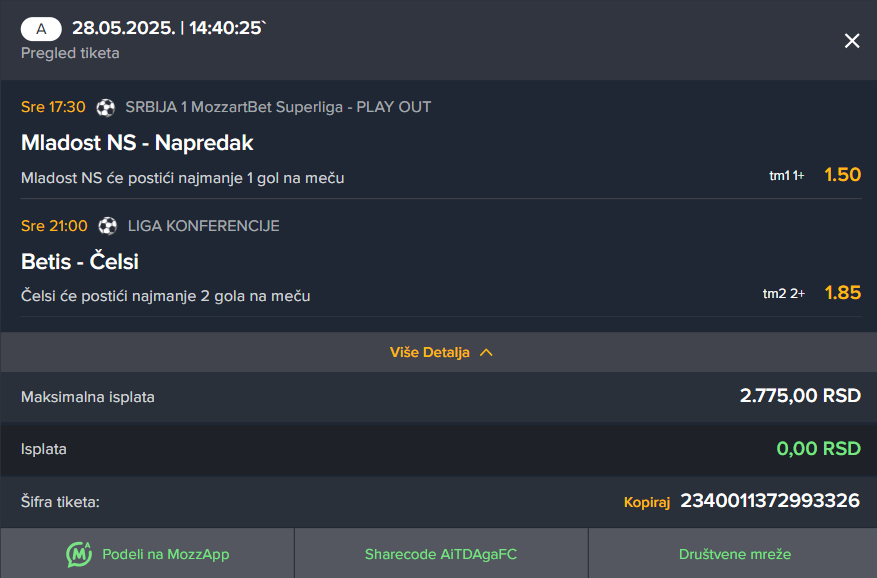Screen dimensions: 877x578
Task: Click the tm1 1+ bet type label
Action: point(786,176)
